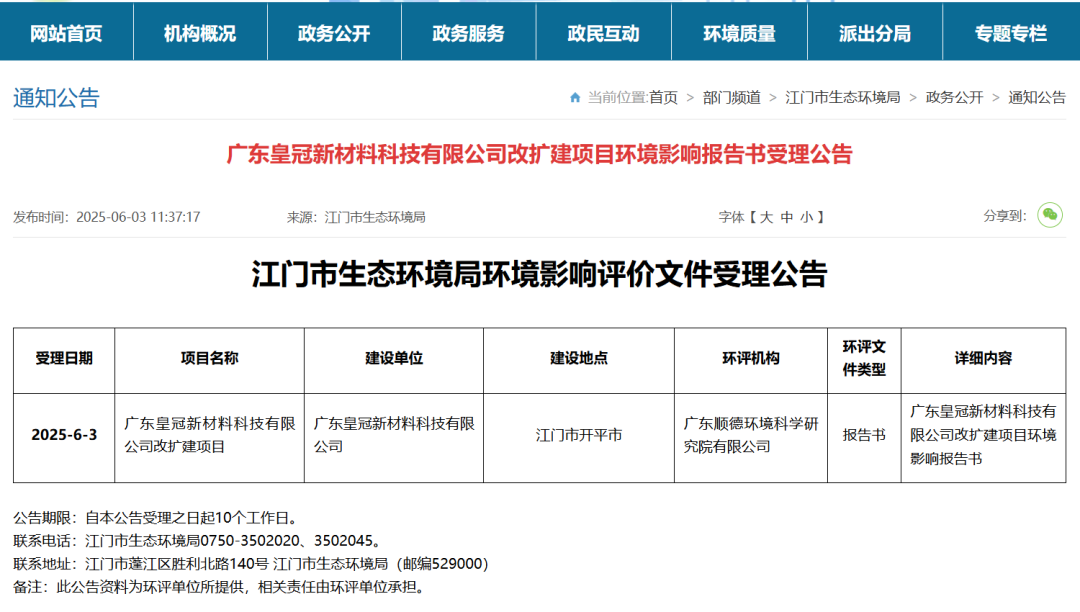Select the 政民互动 navigation item

coord(605,31)
